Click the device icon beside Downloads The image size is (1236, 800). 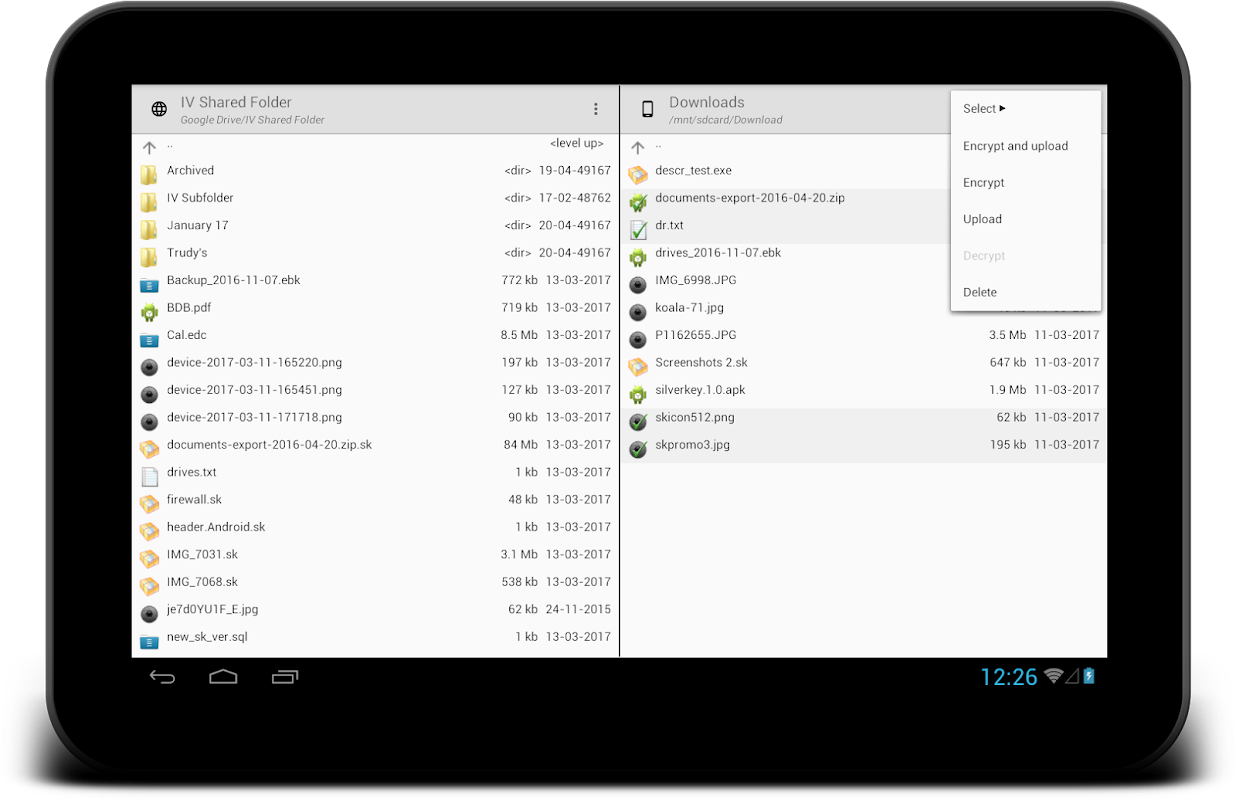647,109
